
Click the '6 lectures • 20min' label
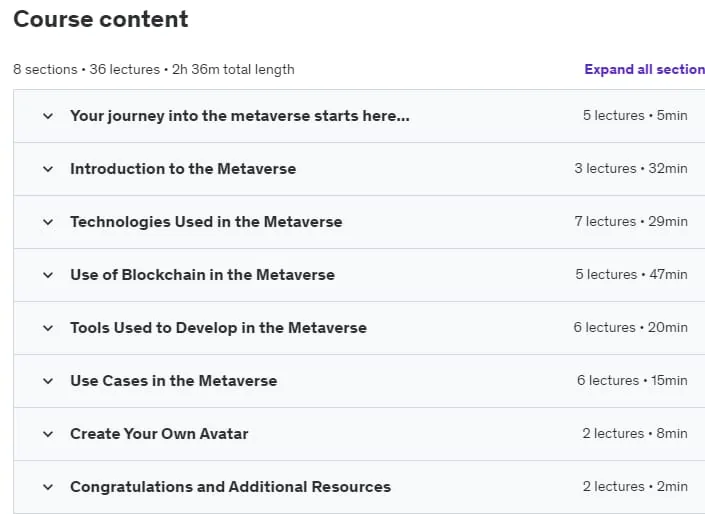click(x=630, y=328)
